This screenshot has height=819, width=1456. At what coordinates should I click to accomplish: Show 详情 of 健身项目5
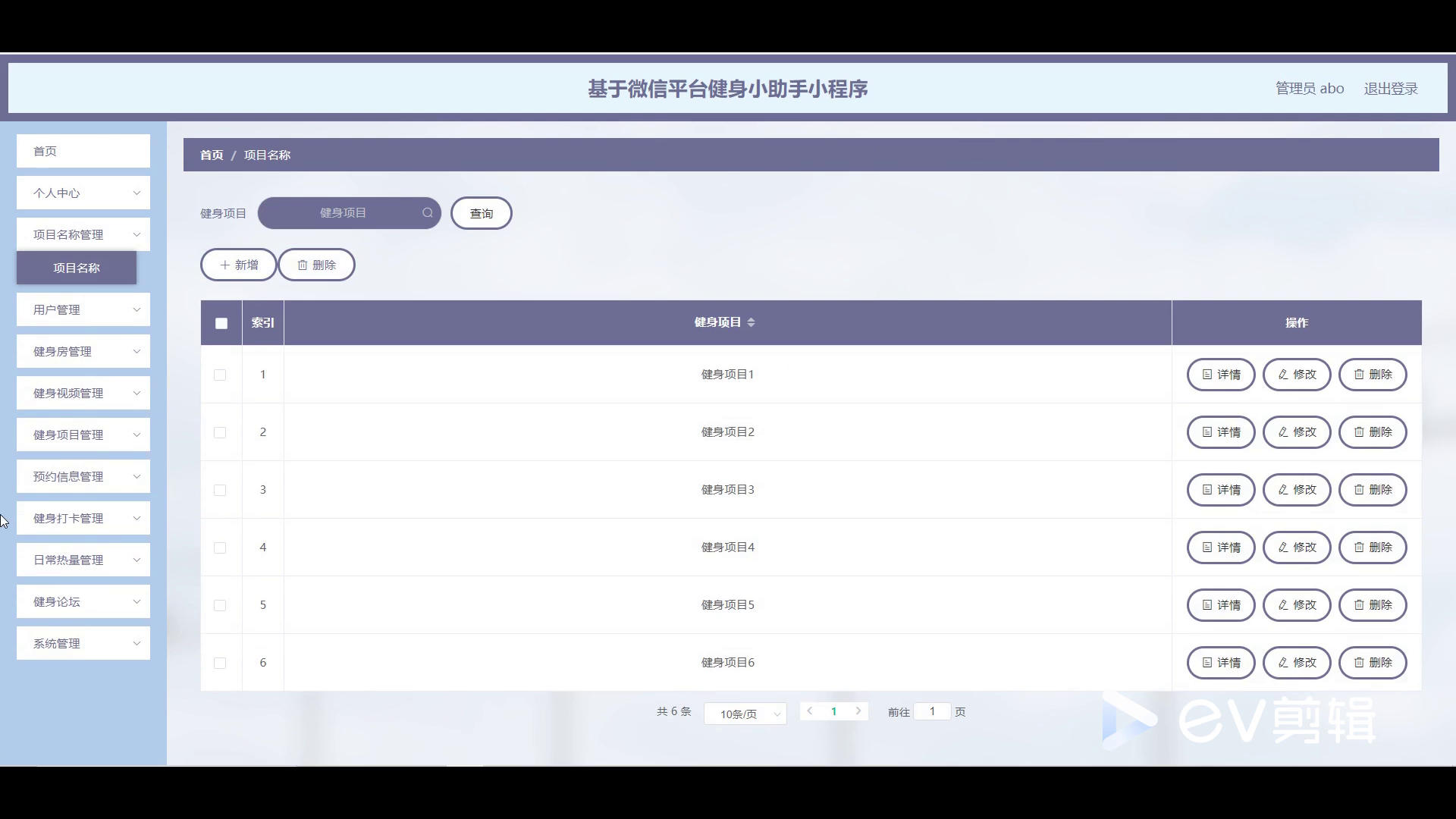(1221, 605)
